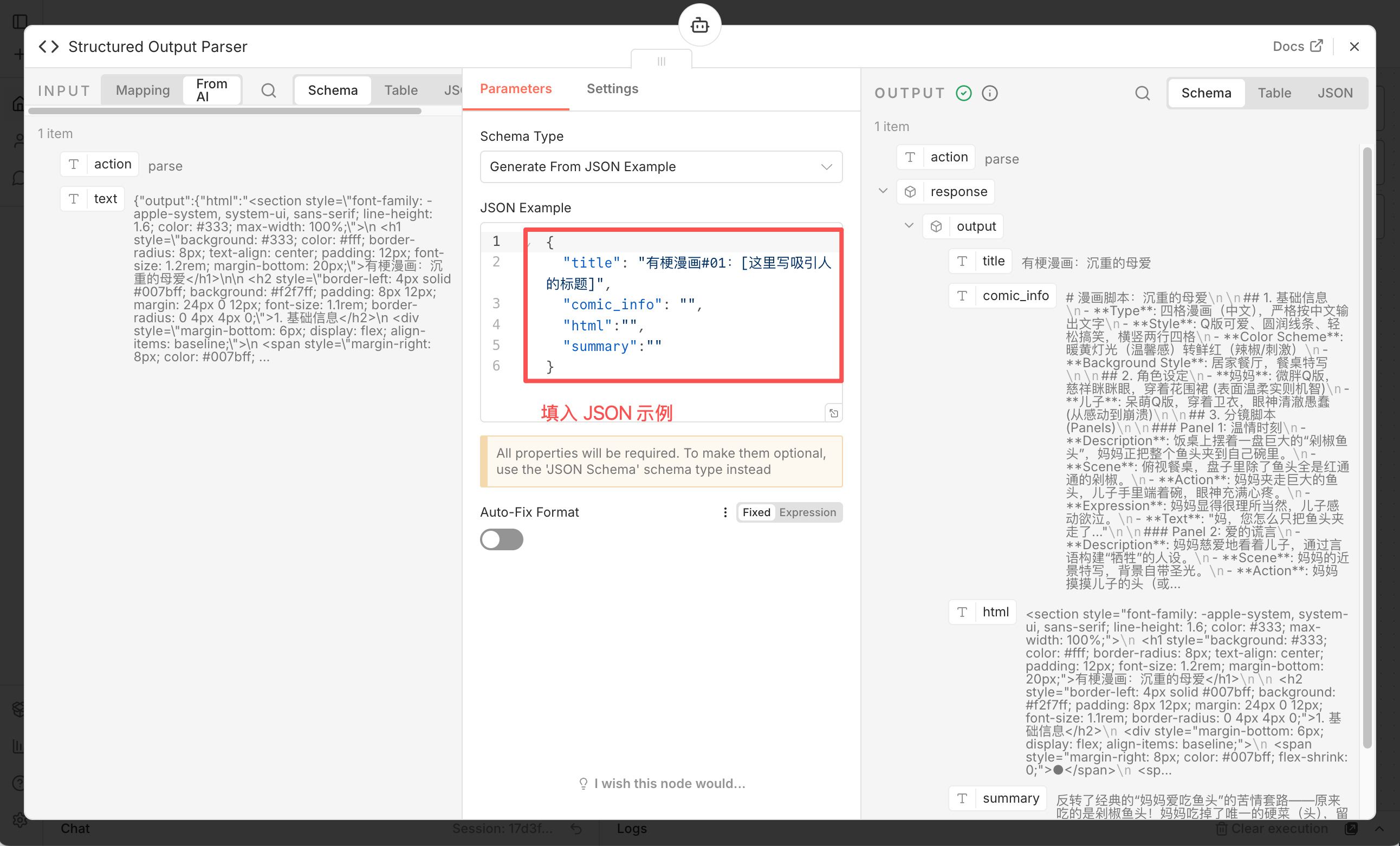Click inside the JSON Example code editor
This screenshot has height=846, width=1400.
[682, 325]
